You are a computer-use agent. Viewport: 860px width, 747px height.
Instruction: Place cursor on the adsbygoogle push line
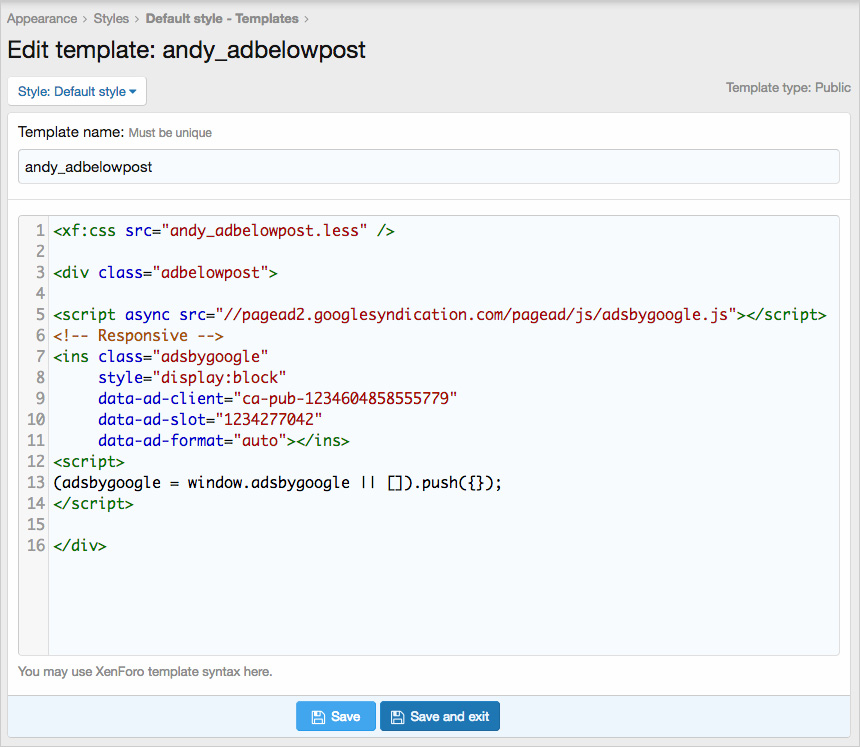click(277, 483)
